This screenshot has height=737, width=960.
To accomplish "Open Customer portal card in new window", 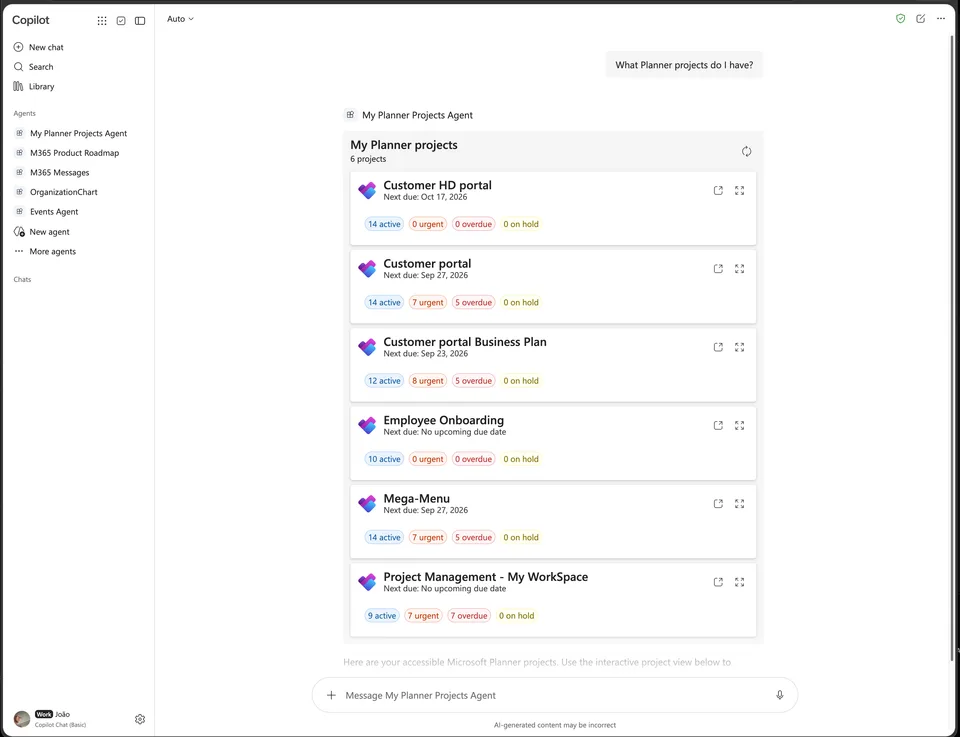I will pyautogui.click(x=718, y=269).
